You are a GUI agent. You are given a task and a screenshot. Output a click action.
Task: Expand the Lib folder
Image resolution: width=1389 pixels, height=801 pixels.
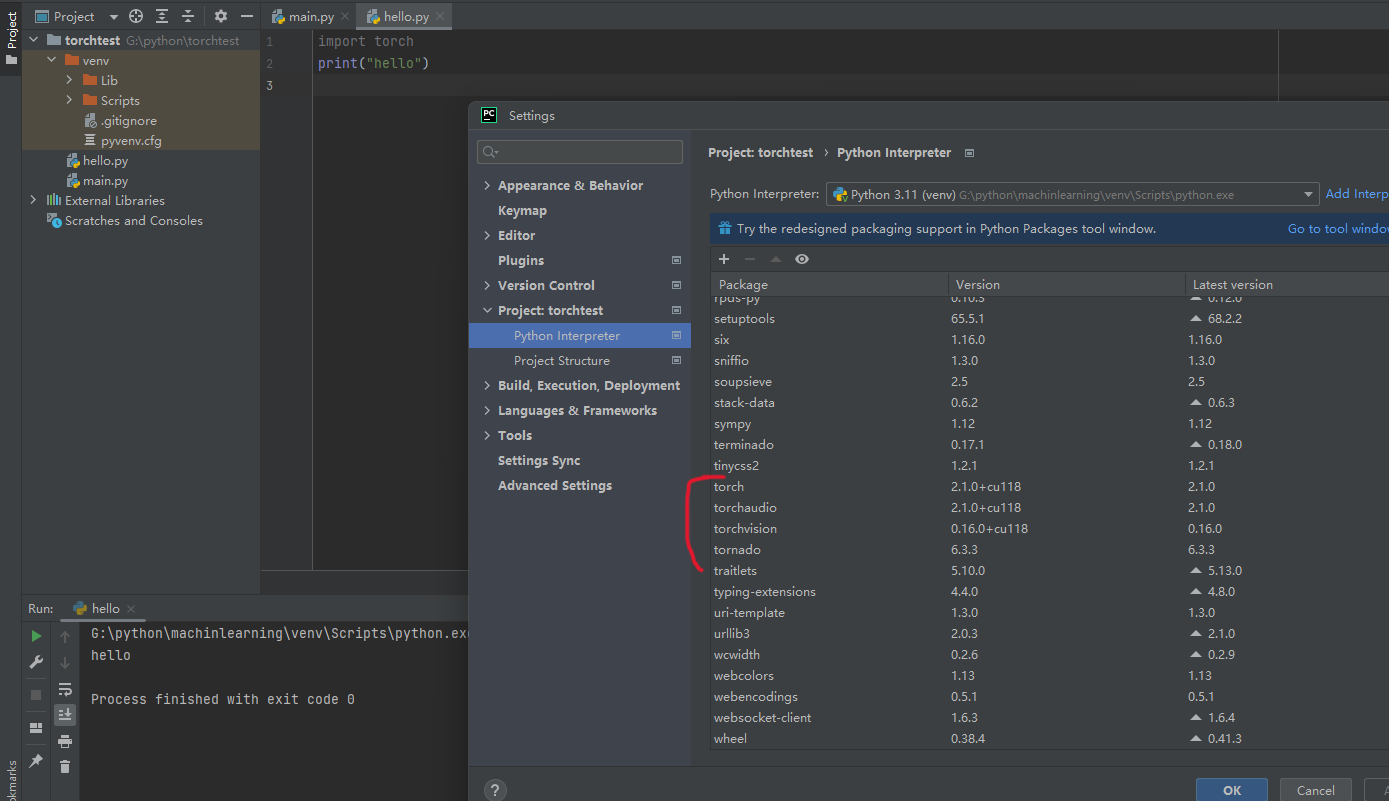pyautogui.click(x=69, y=81)
